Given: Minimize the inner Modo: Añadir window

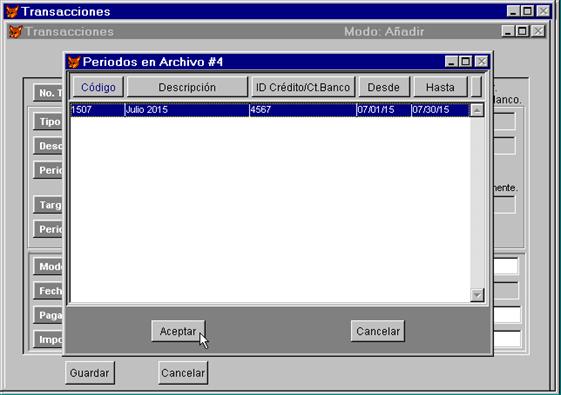Looking at the screenshot, I should [508, 31].
